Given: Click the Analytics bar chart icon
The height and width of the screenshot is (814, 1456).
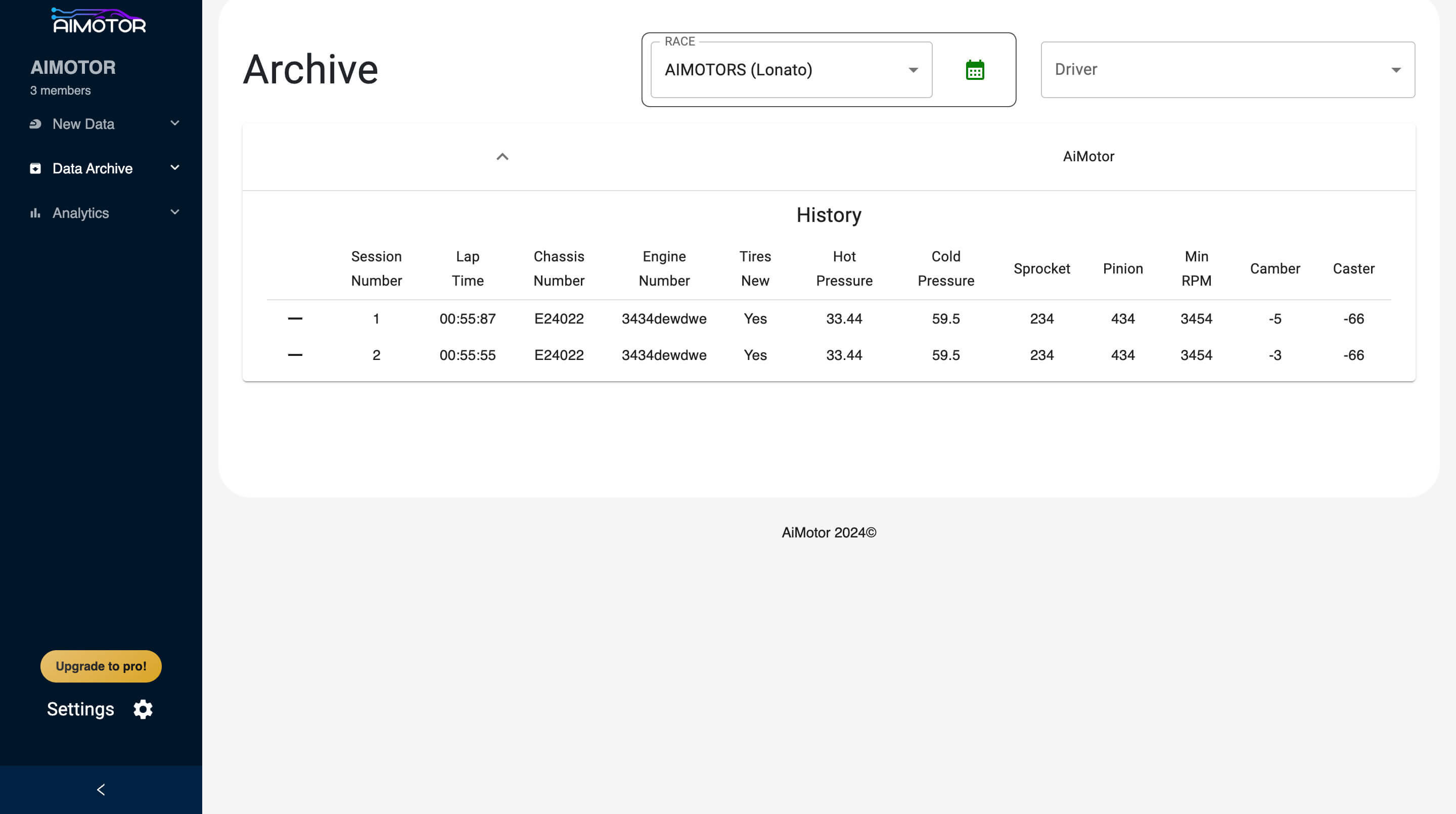Looking at the screenshot, I should [x=35, y=213].
